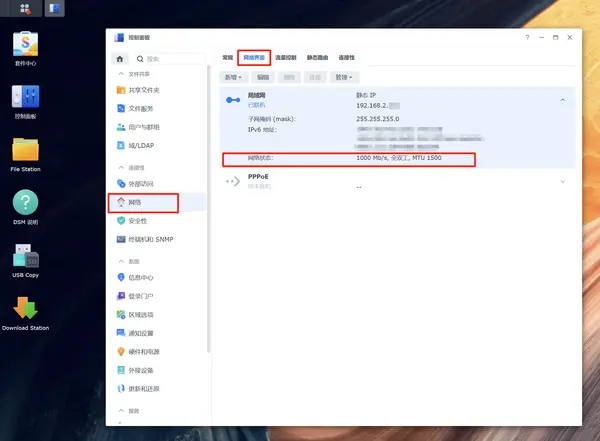Click the sidebar vertical scrollbar

209,209
